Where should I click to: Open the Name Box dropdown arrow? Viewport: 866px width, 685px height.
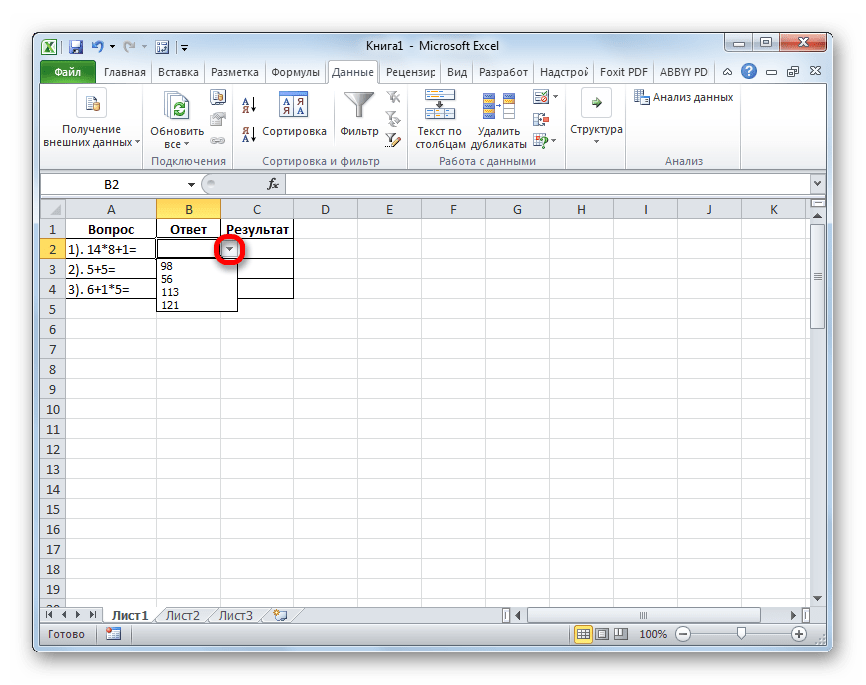191,185
